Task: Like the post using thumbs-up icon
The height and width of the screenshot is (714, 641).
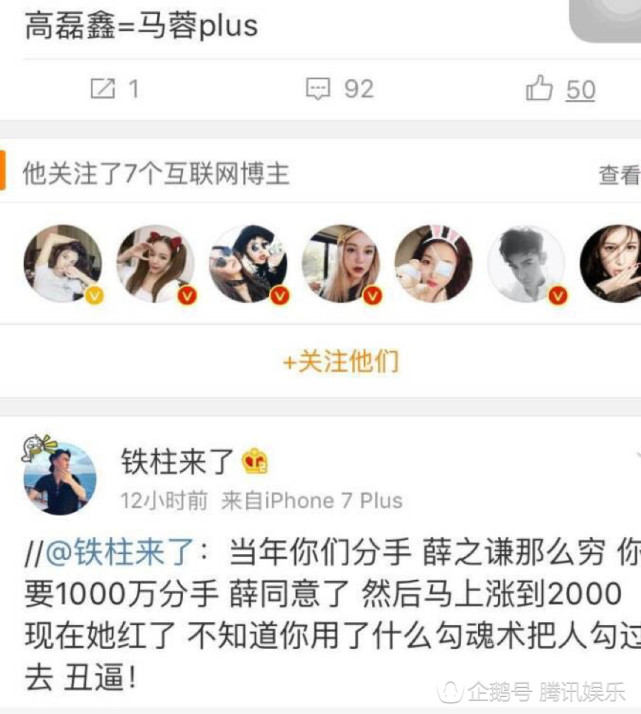Action: [539, 87]
